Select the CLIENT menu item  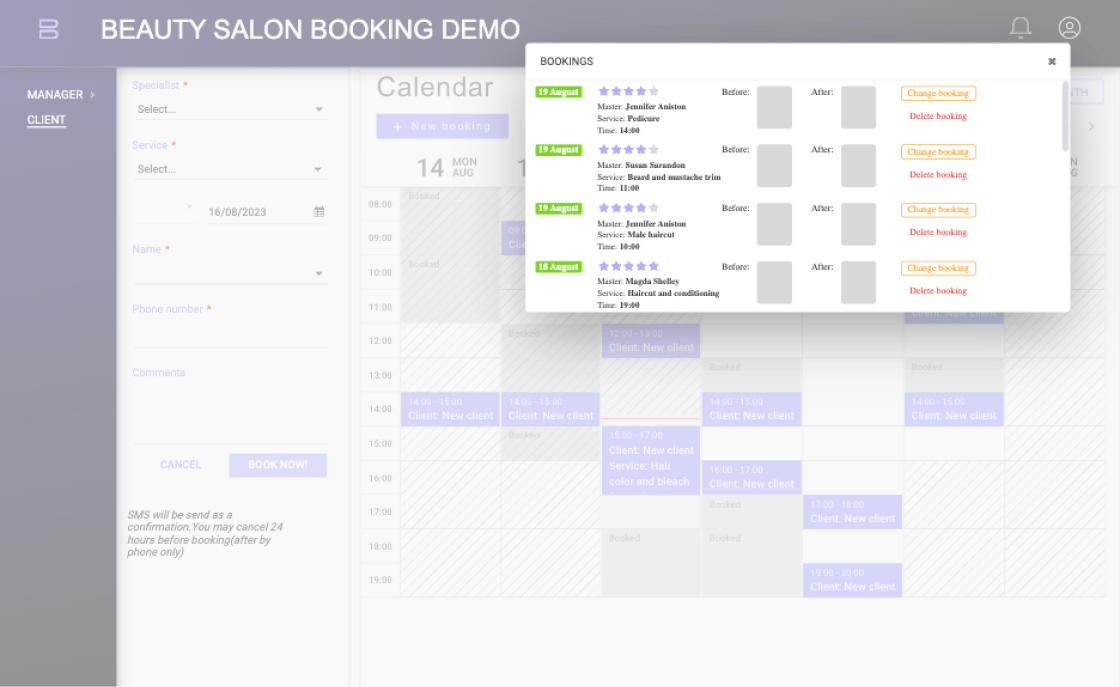[x=46, y=120]
